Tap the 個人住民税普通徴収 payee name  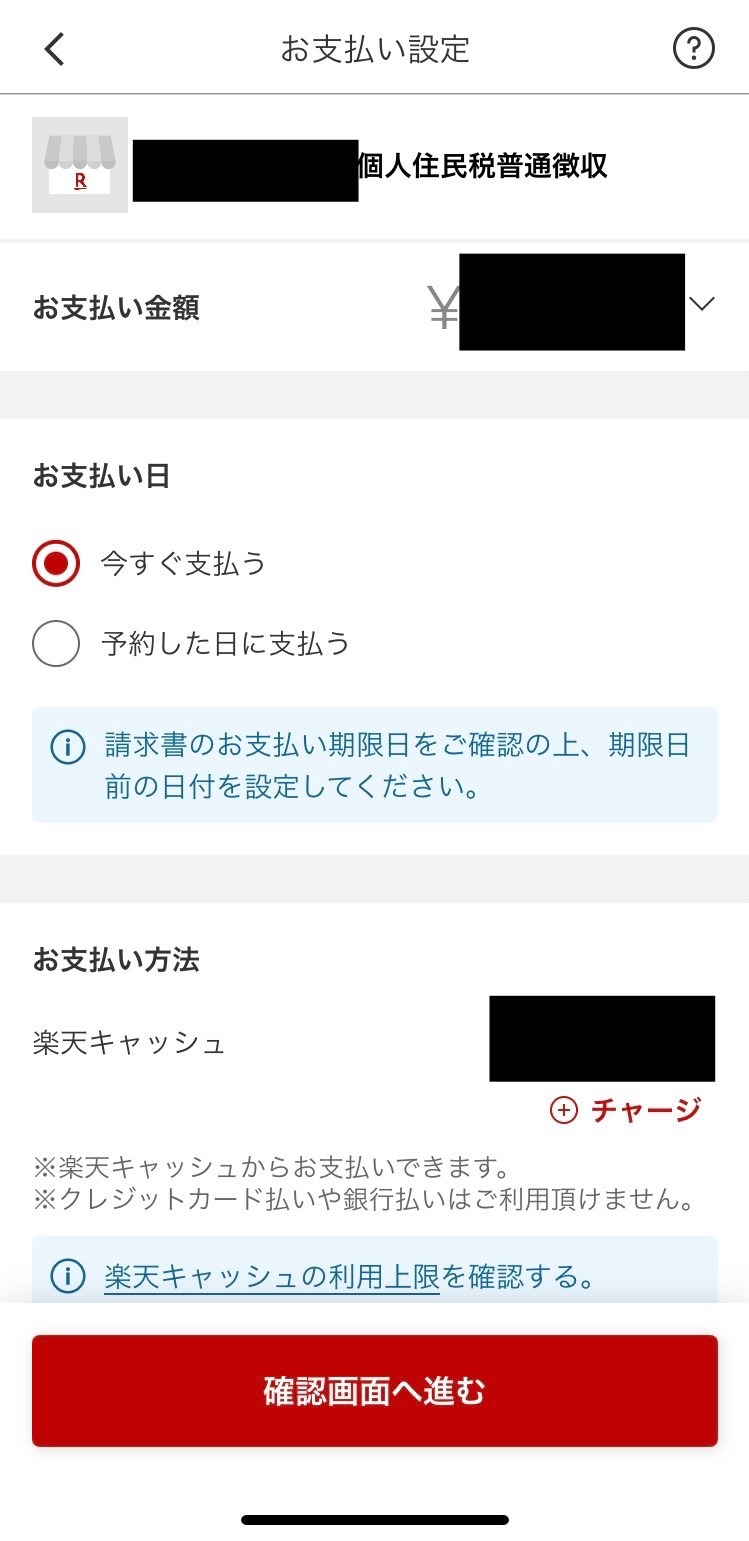point(483,165)
